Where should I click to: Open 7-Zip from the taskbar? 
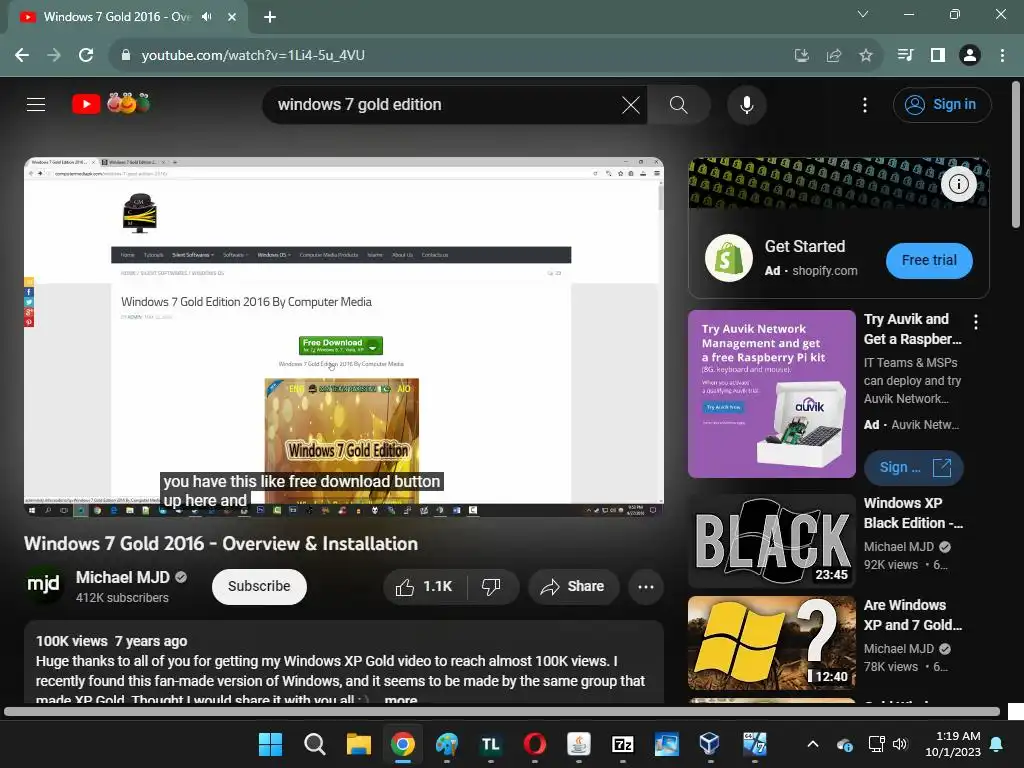point(622,744)
